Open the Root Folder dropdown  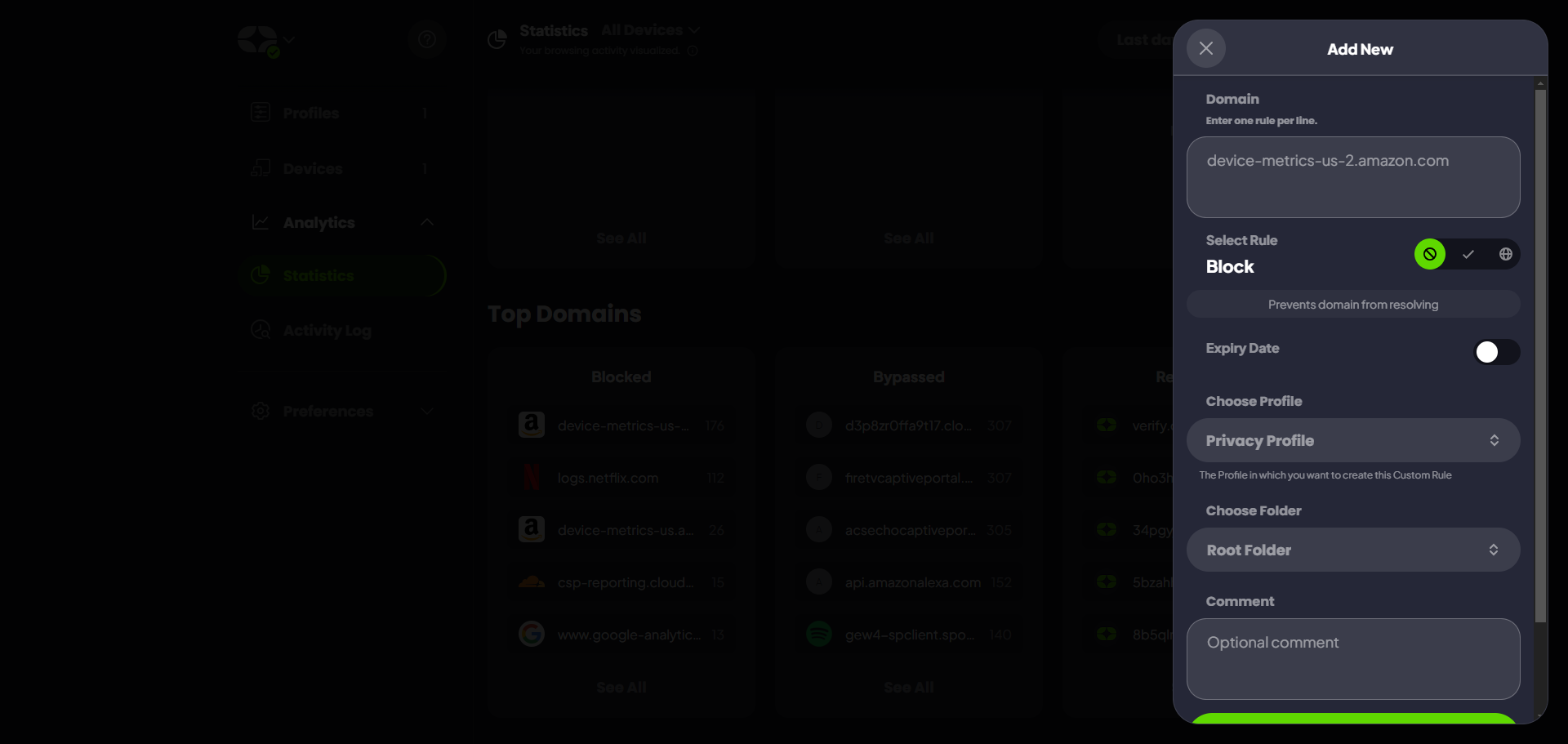coord(1352,550)
